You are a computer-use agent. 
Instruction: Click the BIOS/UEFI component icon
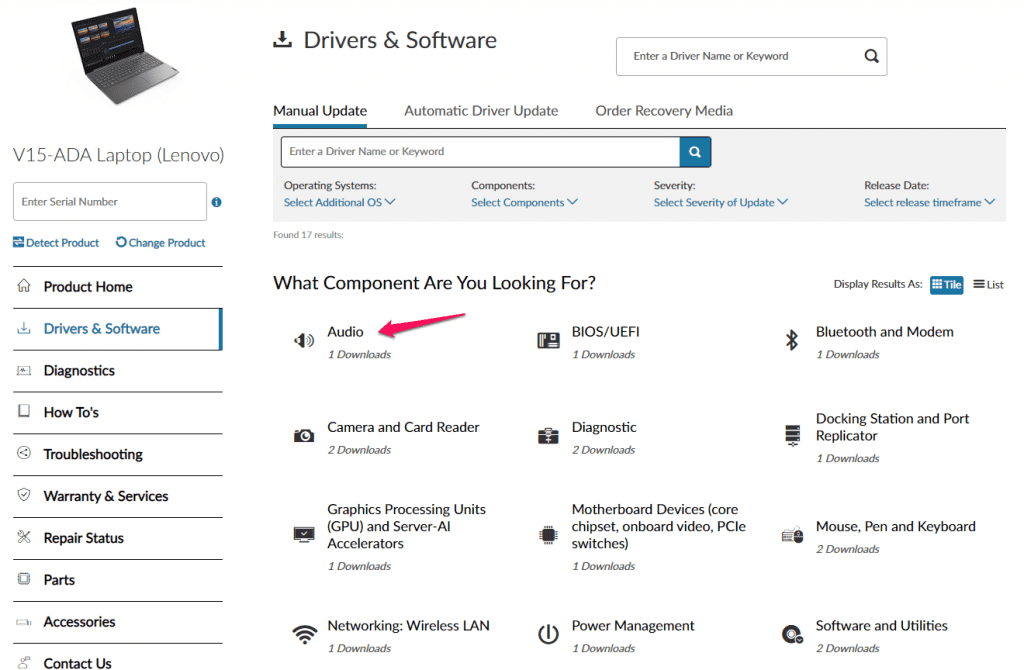point(548,341)
